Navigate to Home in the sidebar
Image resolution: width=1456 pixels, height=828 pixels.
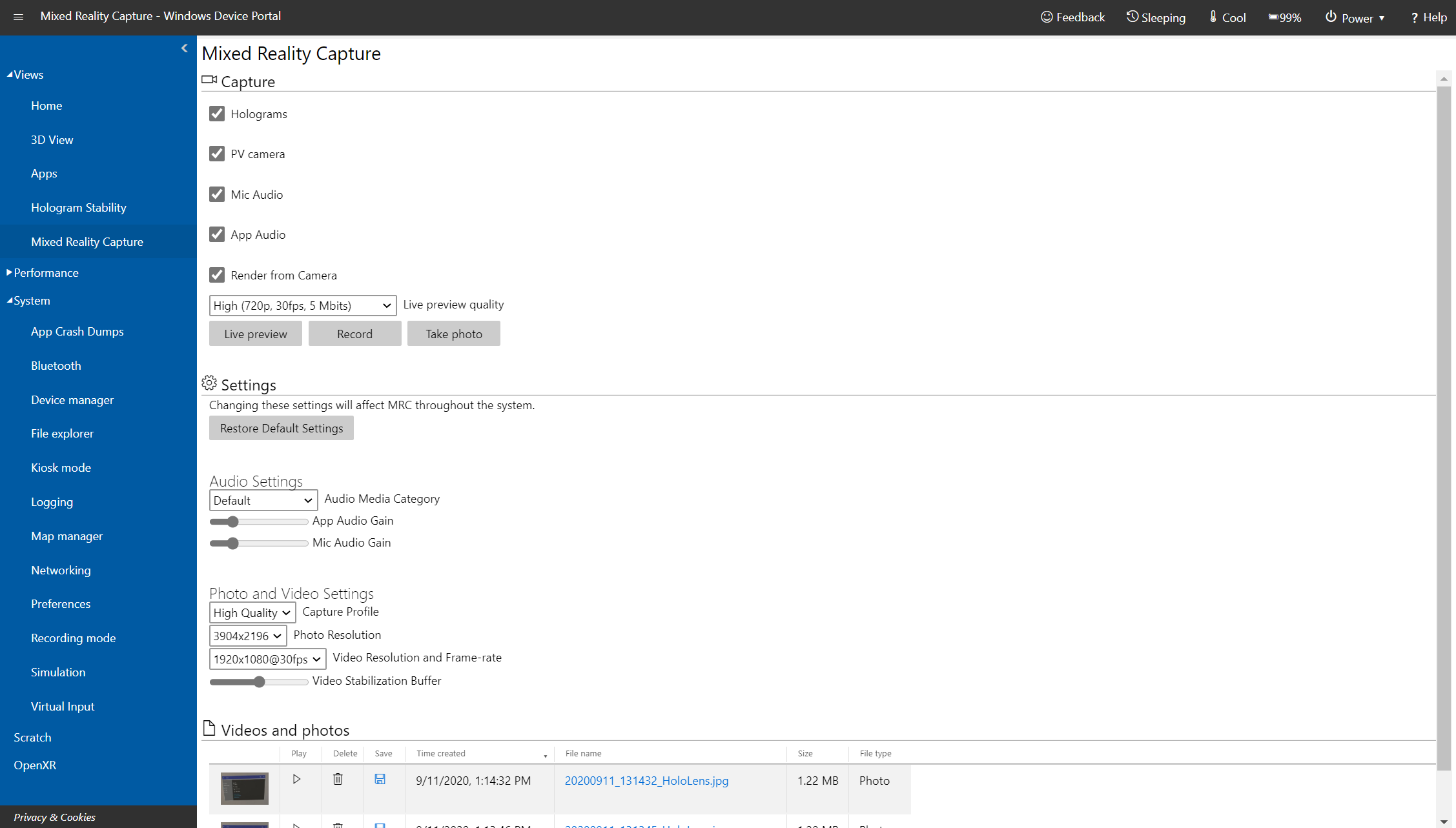(45, 105)
